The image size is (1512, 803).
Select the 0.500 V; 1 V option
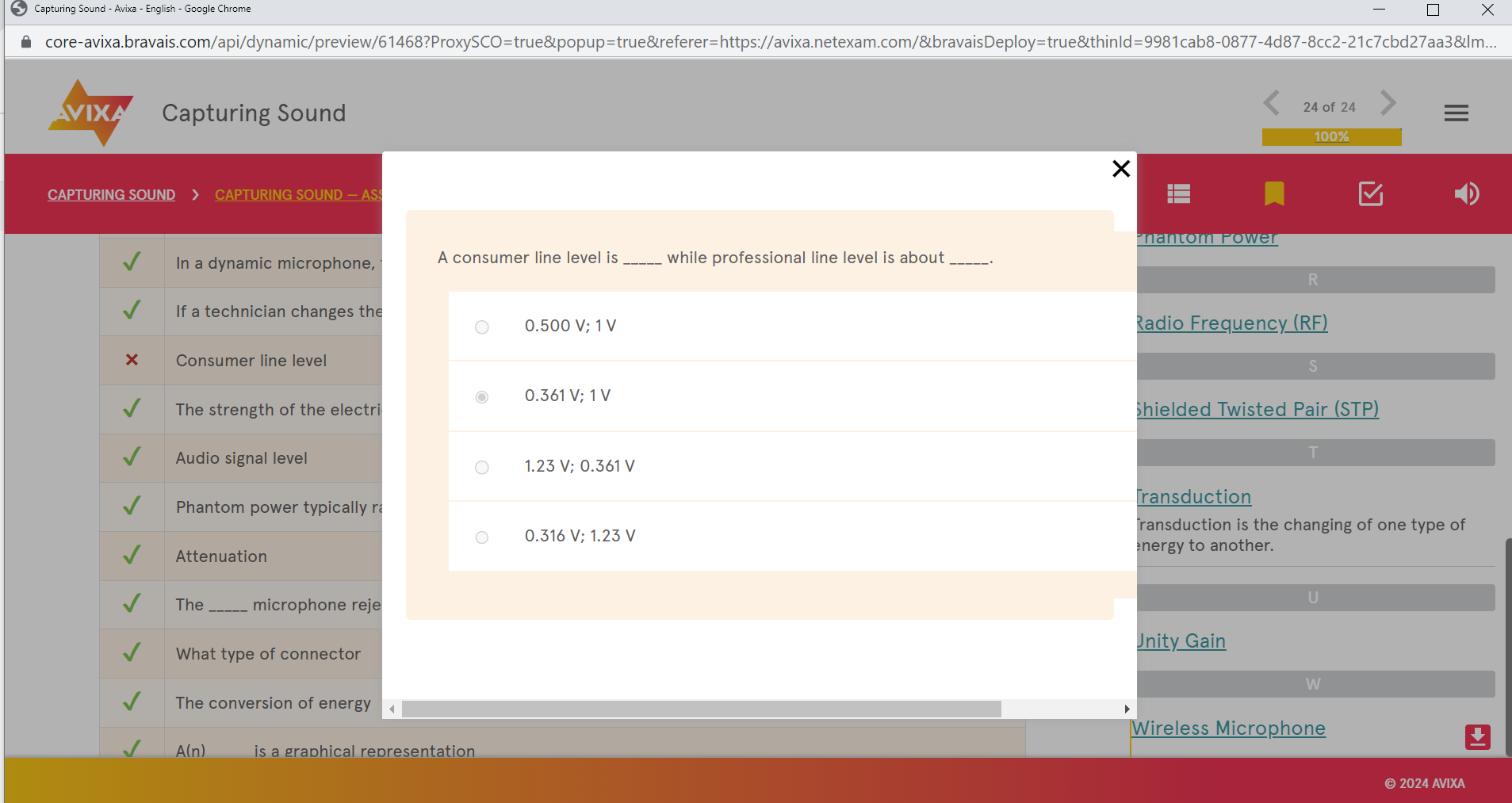pyautogui.click(x=481, y=327)
